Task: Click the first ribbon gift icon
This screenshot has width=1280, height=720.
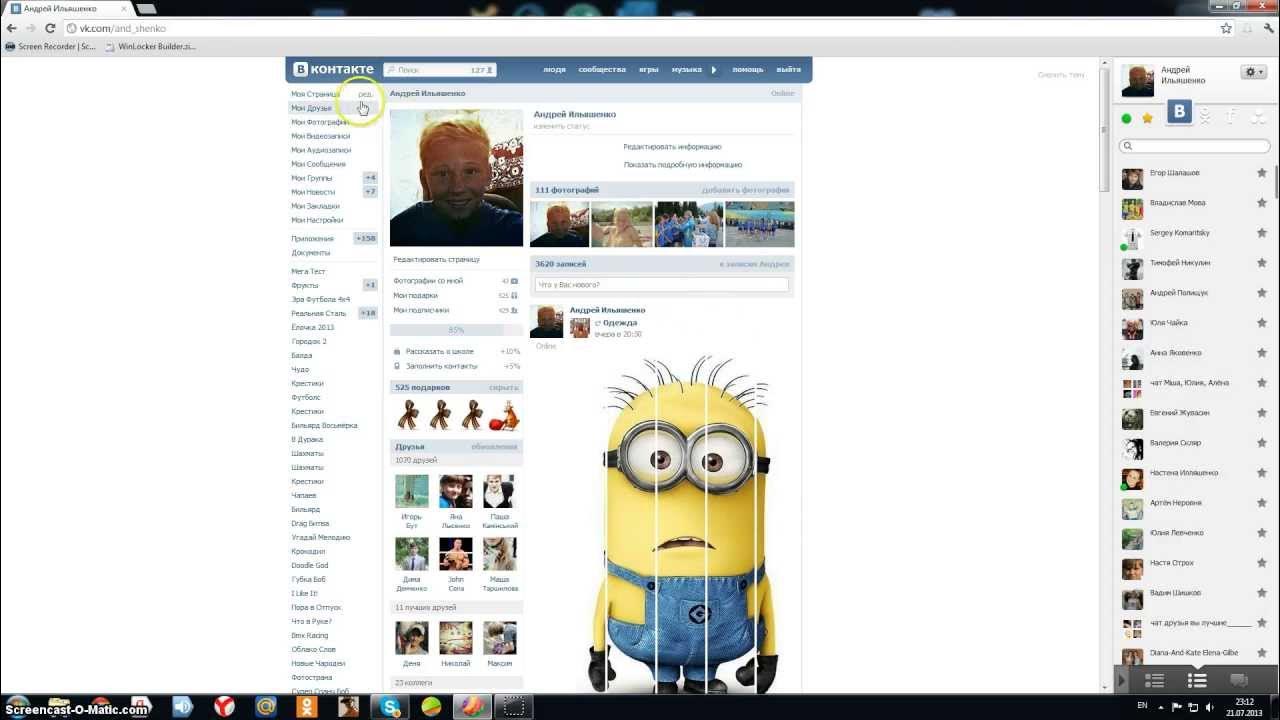Action: tap(408, 415)
